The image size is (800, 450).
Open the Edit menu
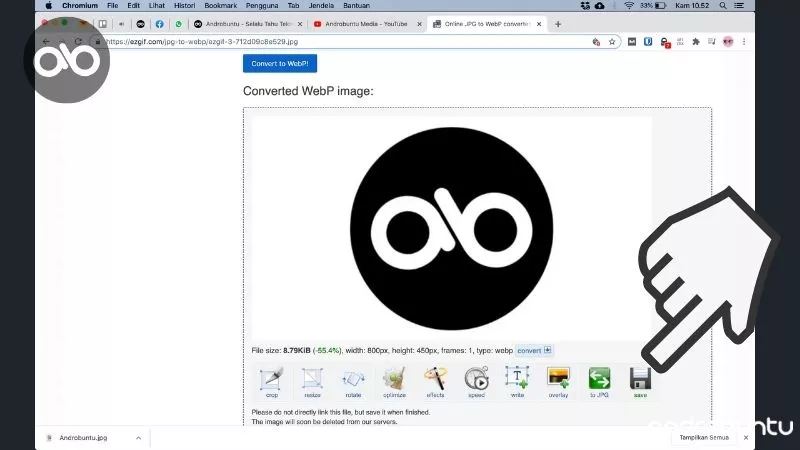(x=134, y=6)
